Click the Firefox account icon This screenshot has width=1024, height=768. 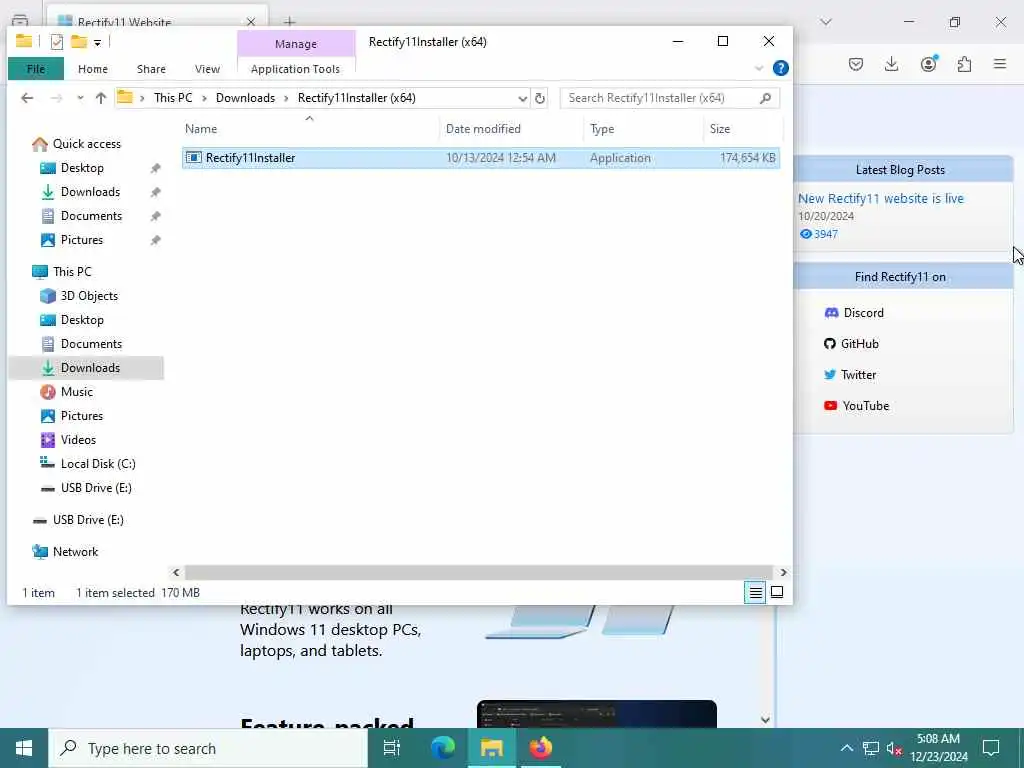tap(928, 63)
